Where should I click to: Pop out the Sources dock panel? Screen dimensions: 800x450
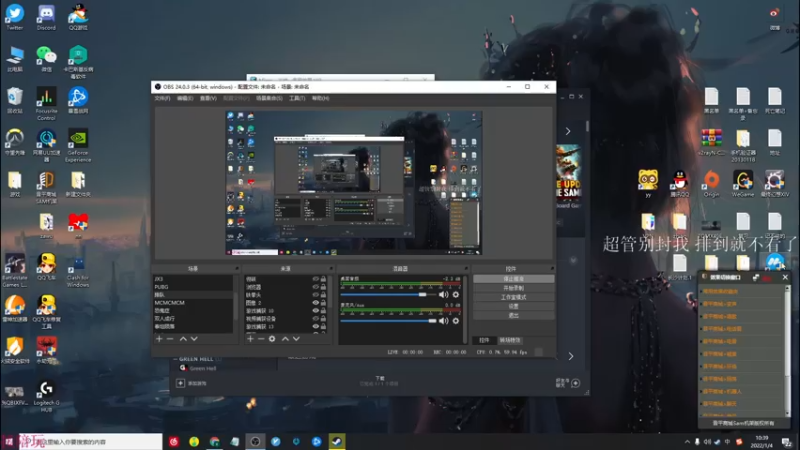point(331,268)
